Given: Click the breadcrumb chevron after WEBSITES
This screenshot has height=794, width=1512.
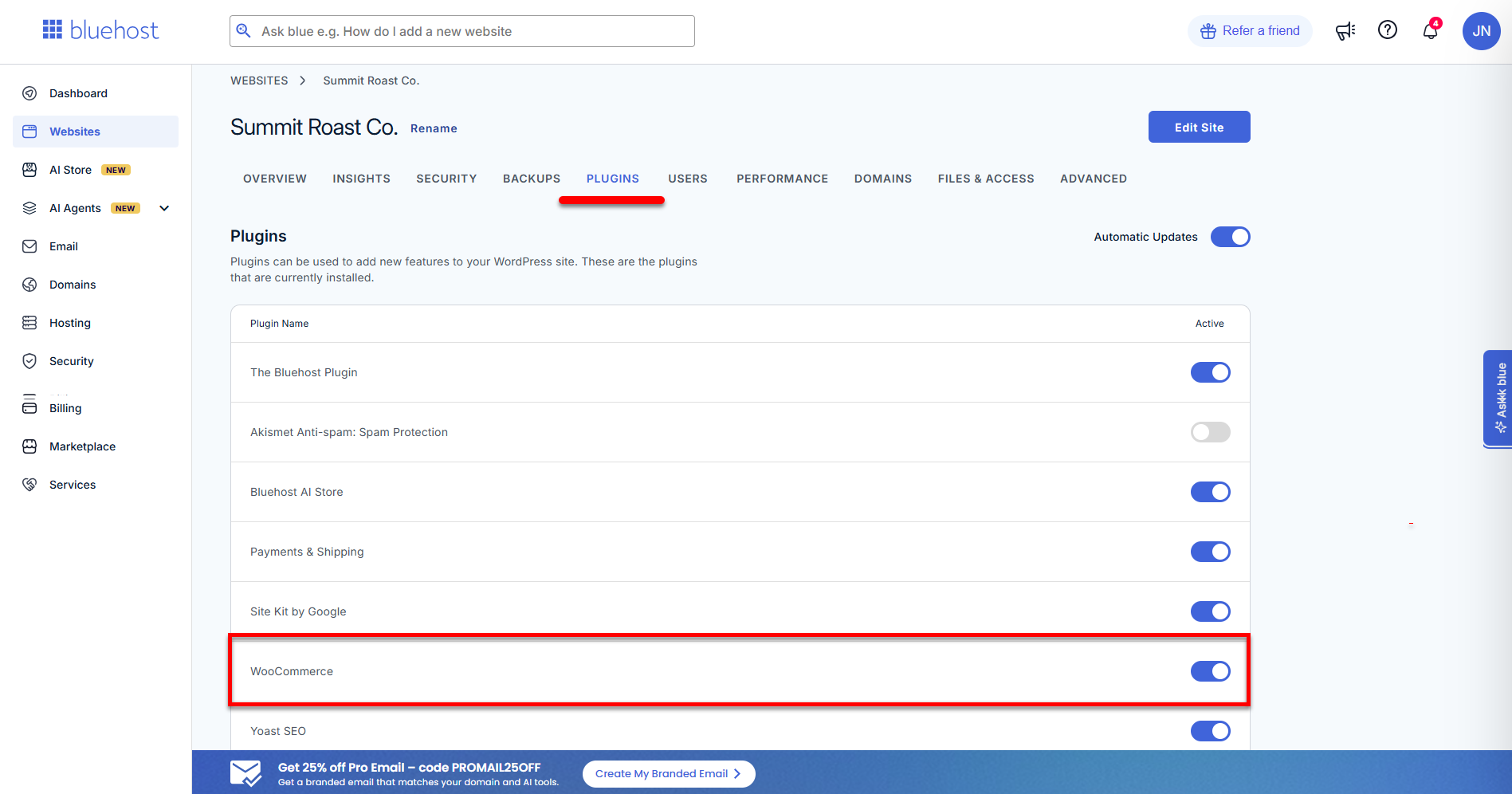Looking at the screenshot, I should (303, 81).
